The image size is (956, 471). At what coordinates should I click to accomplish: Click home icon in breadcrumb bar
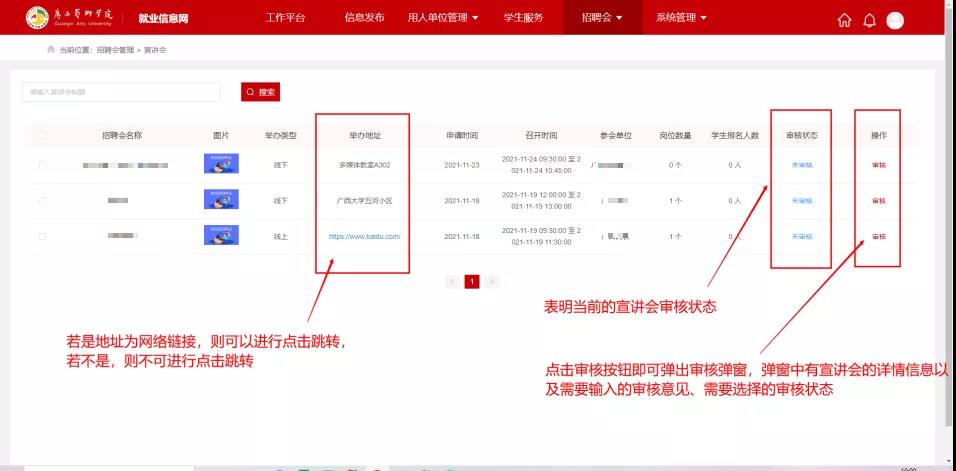(51, 49)
